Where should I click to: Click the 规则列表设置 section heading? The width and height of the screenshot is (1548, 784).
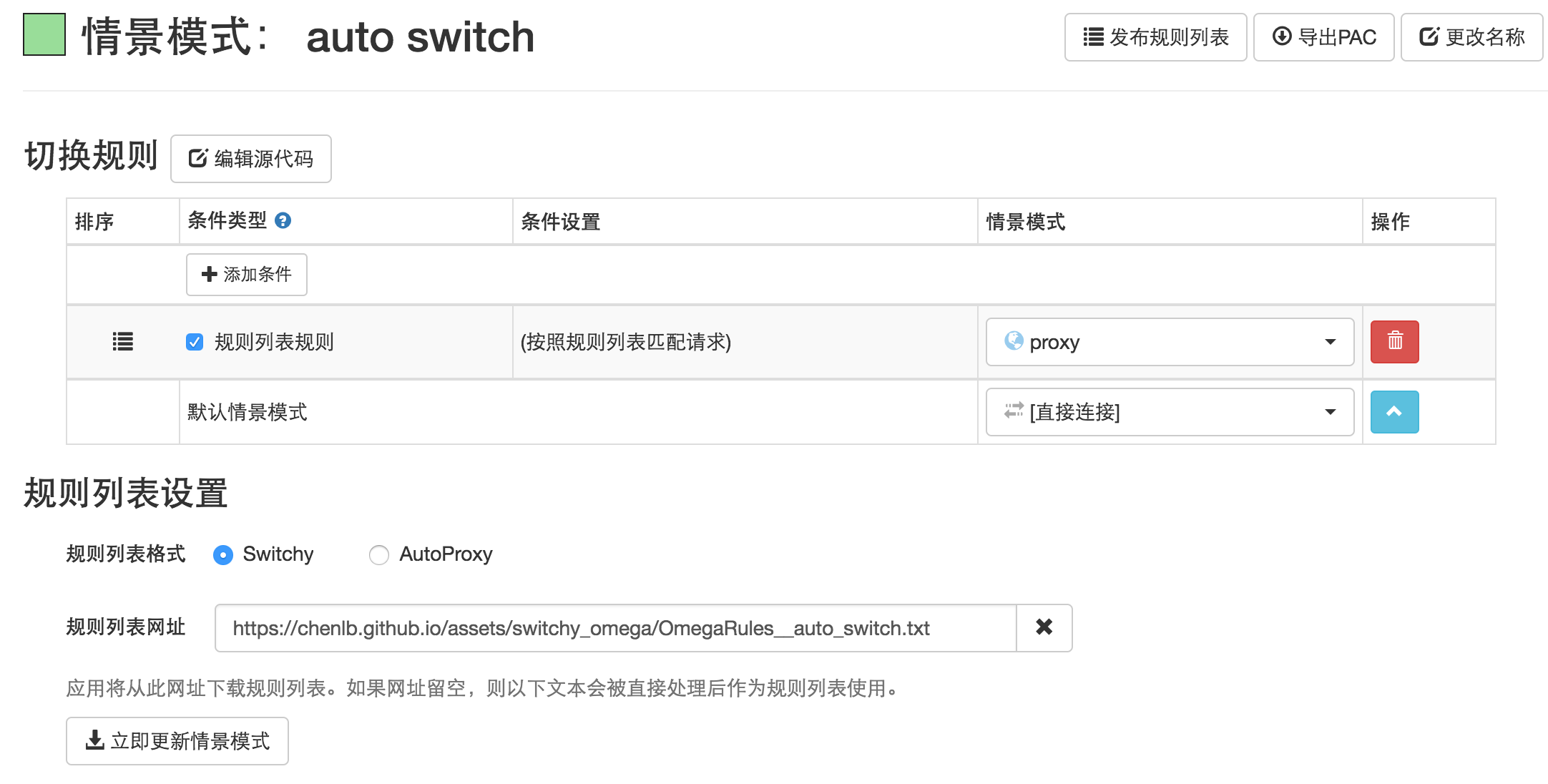(126, 494)
